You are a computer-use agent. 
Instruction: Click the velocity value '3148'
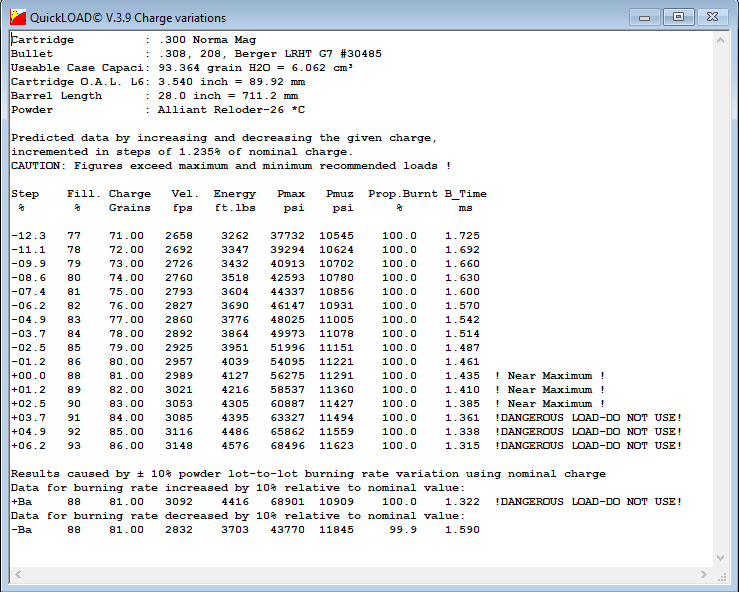click(179, 446)
